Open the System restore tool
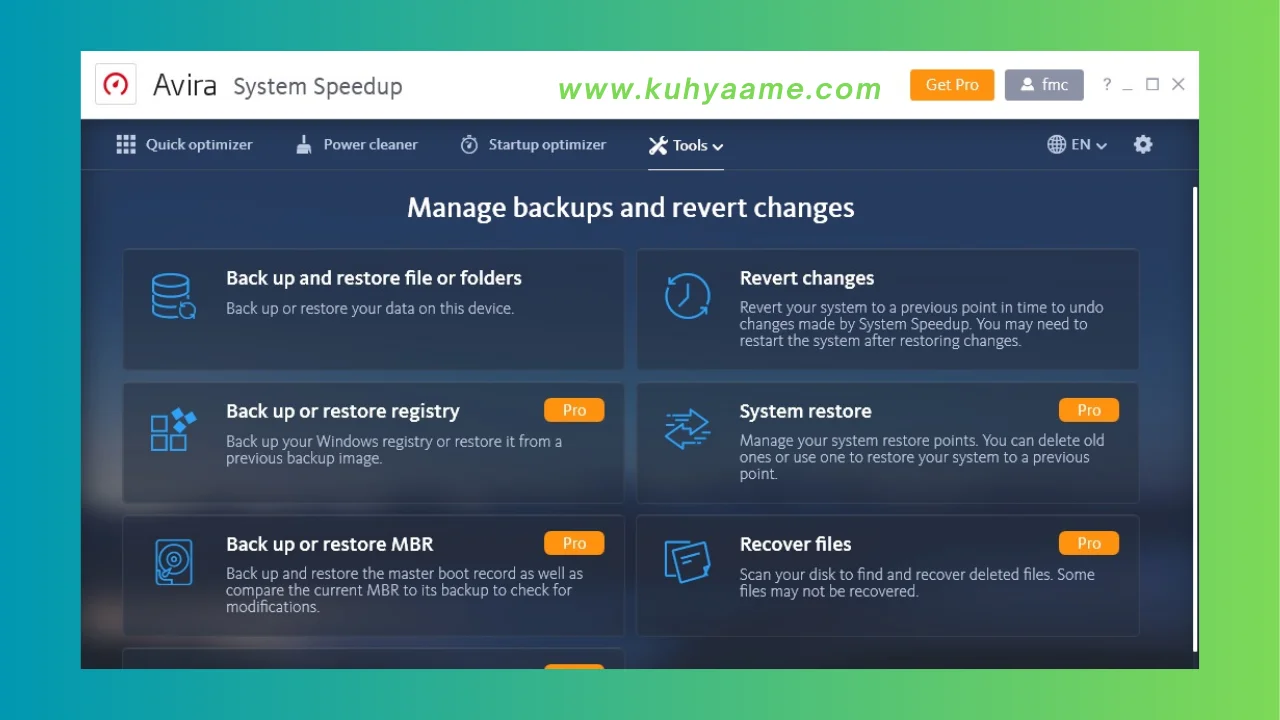This screenshot has height=720, width=1280. 888,443
